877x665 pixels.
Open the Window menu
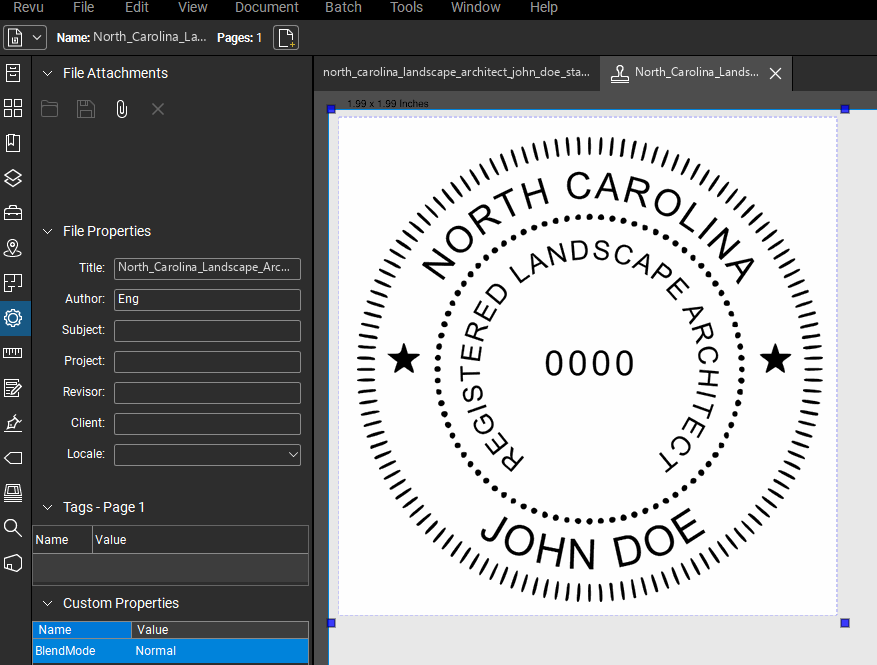tap(475, 7)
